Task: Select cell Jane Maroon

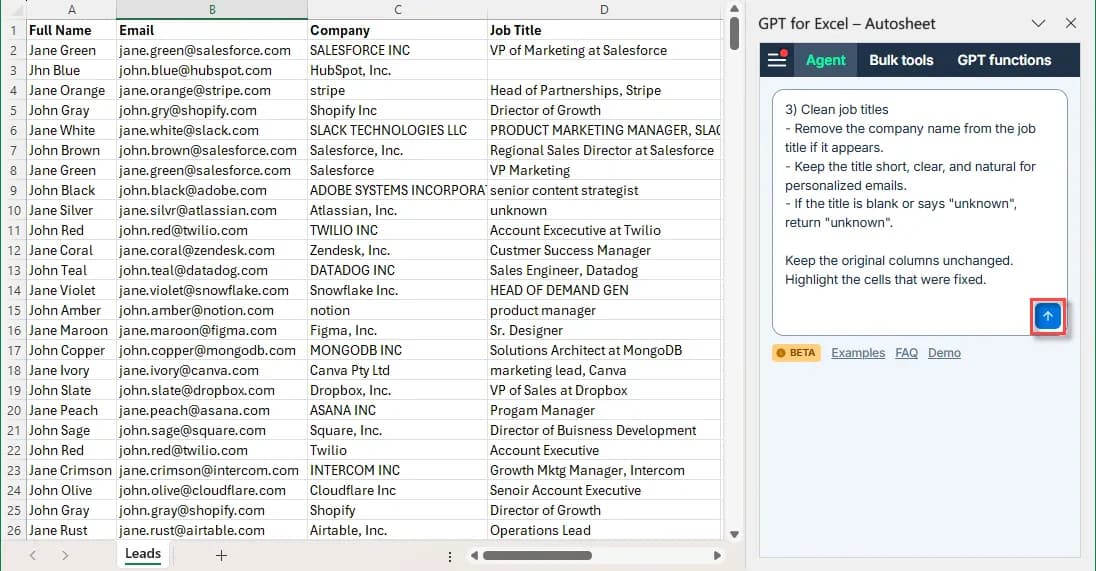Action: point(71,331)
